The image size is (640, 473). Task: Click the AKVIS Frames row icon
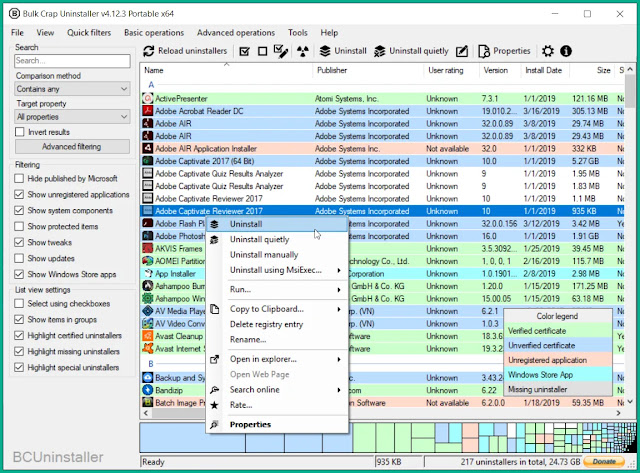click(148, 248)
